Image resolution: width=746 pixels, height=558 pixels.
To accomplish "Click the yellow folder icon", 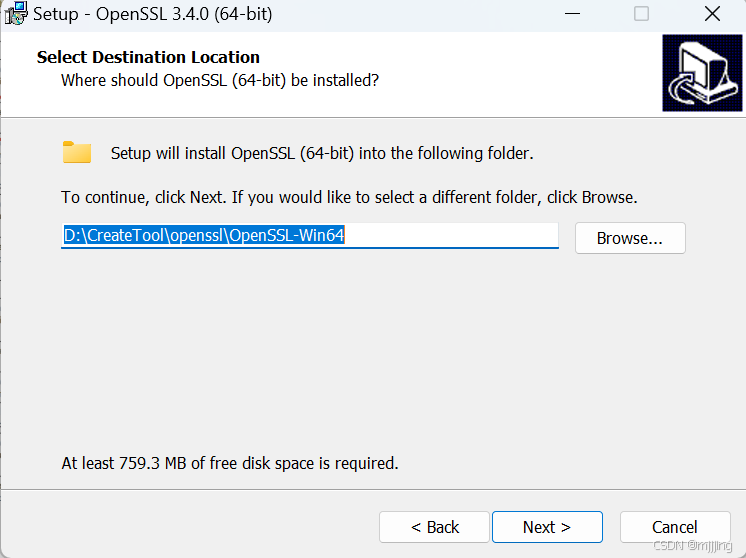I will [77, 152].
